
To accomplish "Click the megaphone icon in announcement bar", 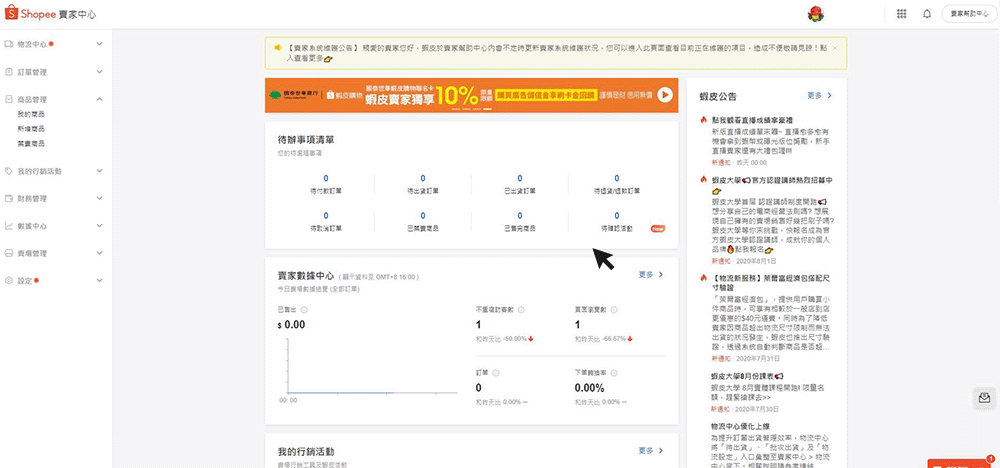I will click(x=278, y=48).
